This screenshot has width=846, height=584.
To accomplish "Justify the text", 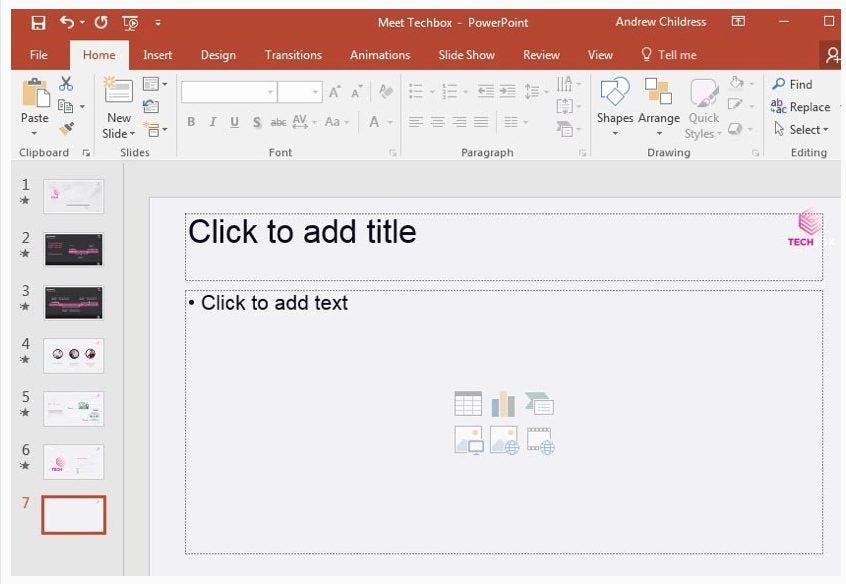I will tap(481, 123).
